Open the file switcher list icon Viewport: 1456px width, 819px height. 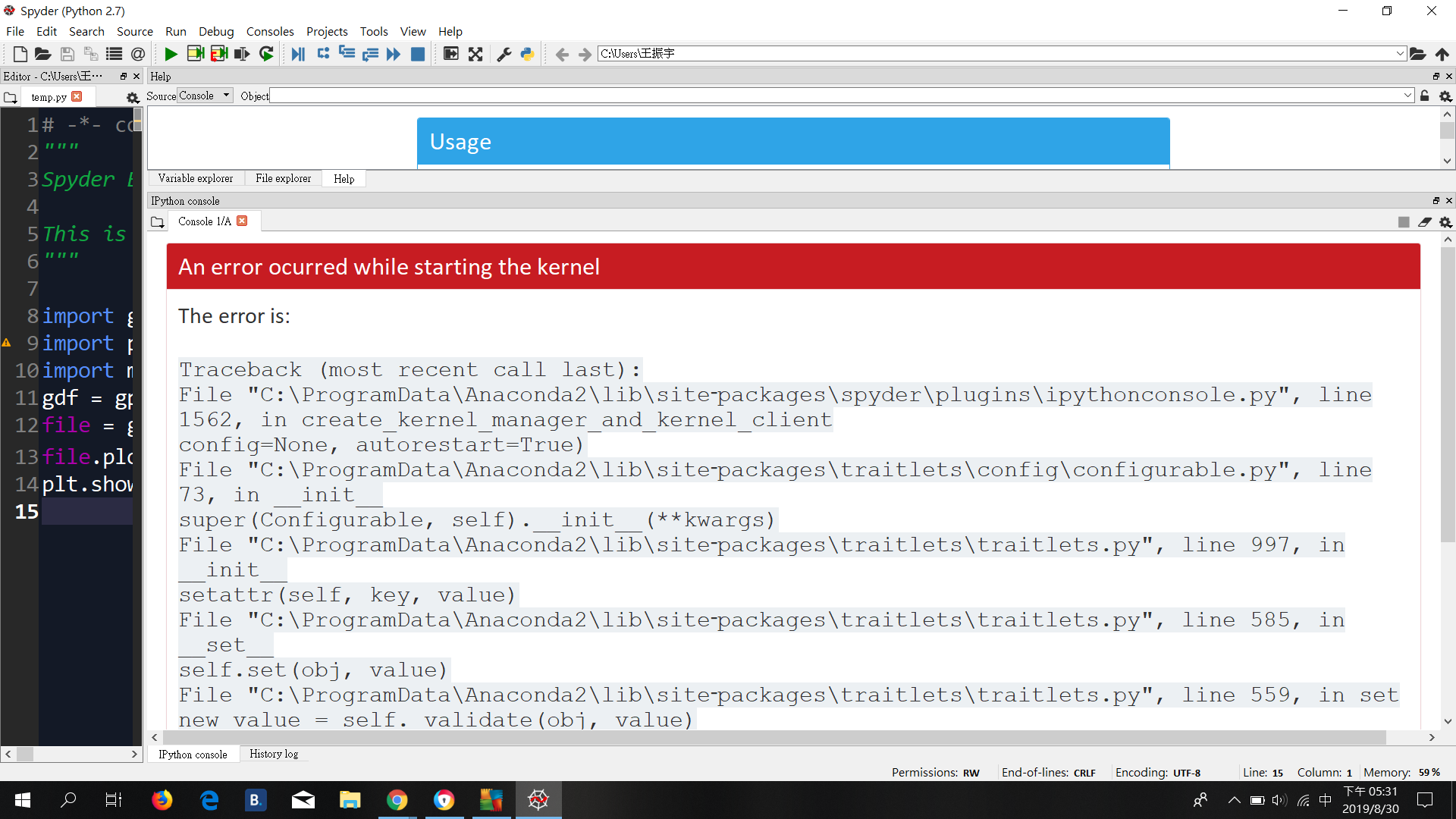[115, 54]
